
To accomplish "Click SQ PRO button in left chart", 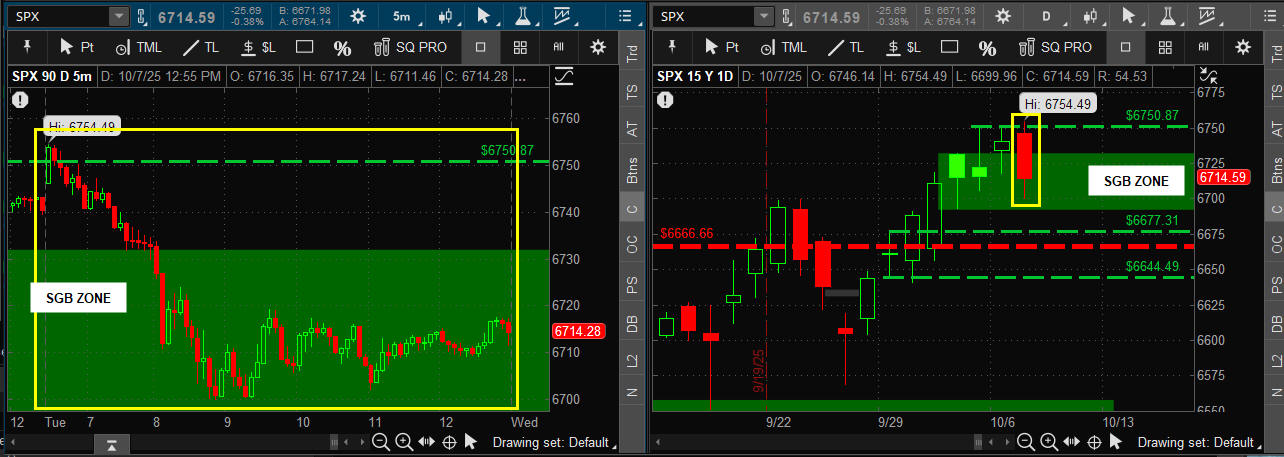I will (x=410, y=47).
